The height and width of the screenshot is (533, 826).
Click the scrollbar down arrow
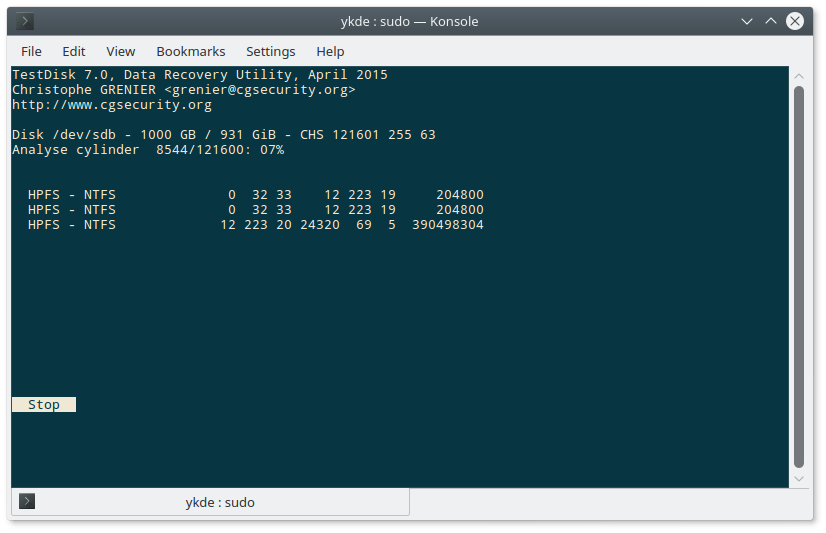pos(799,479)
